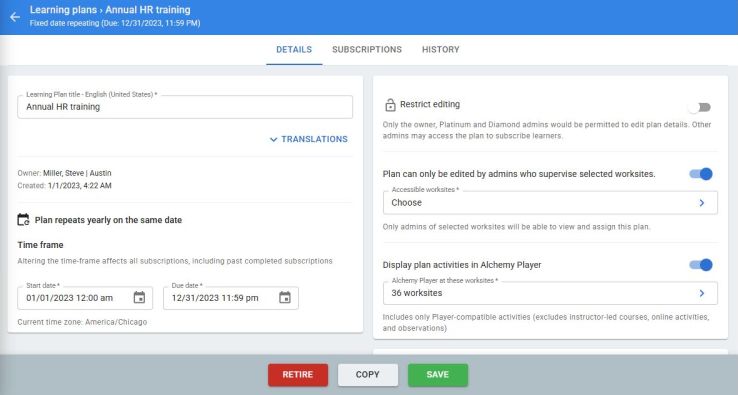Click the Learning plans breadcrumb link

[63, 9]
